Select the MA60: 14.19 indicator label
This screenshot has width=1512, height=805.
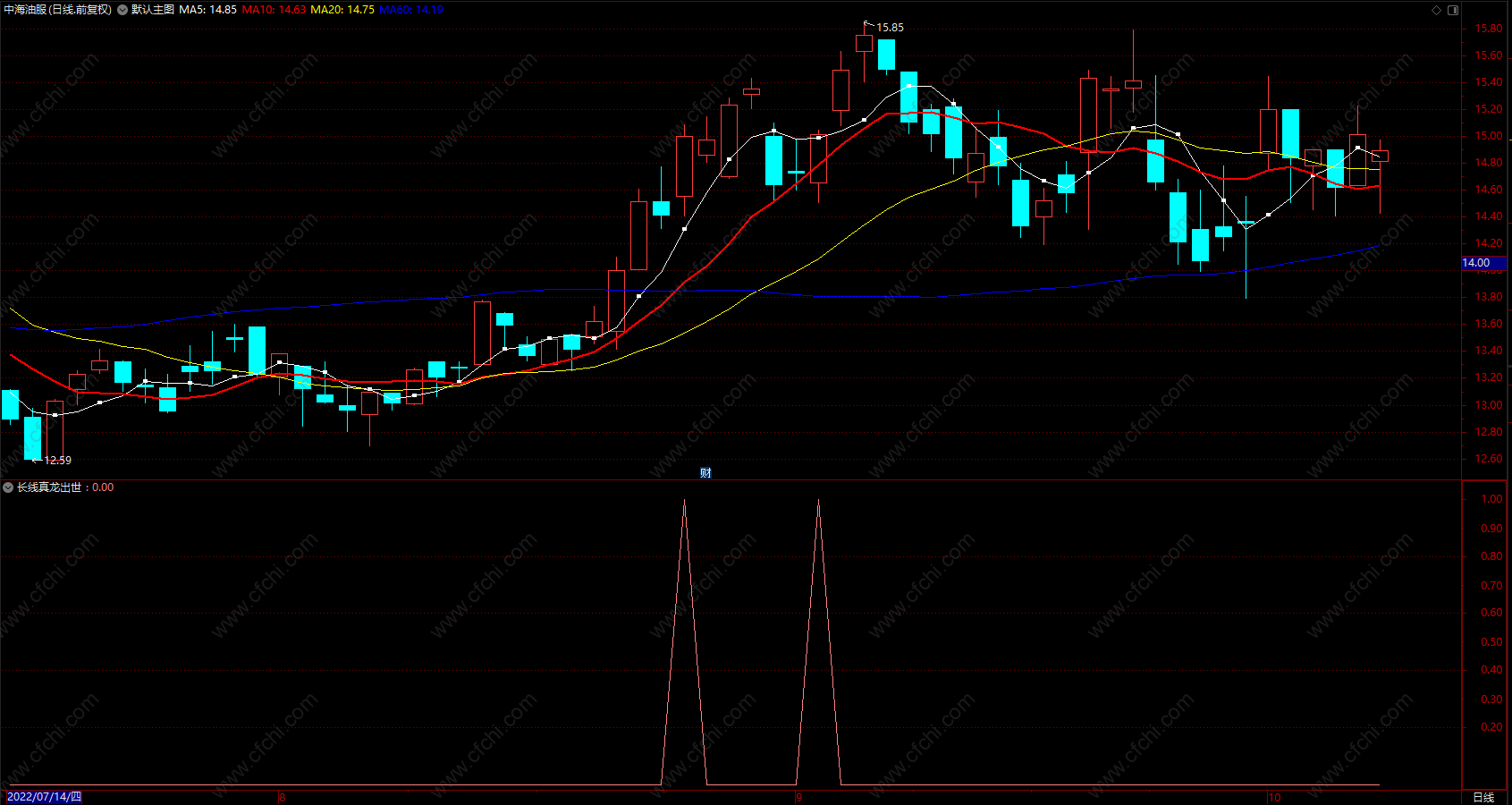(x=411, y=10)
